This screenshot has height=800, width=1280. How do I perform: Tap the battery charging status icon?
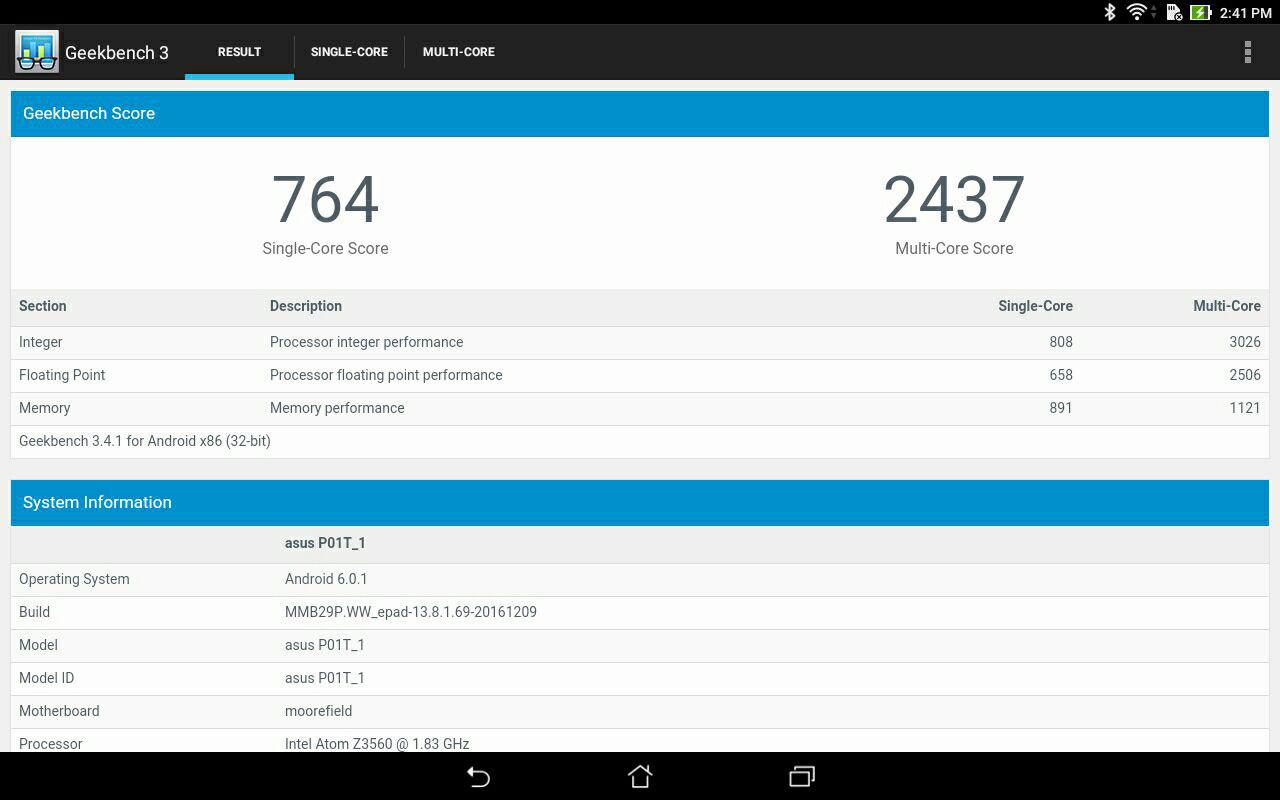[x=1200, y=12]
